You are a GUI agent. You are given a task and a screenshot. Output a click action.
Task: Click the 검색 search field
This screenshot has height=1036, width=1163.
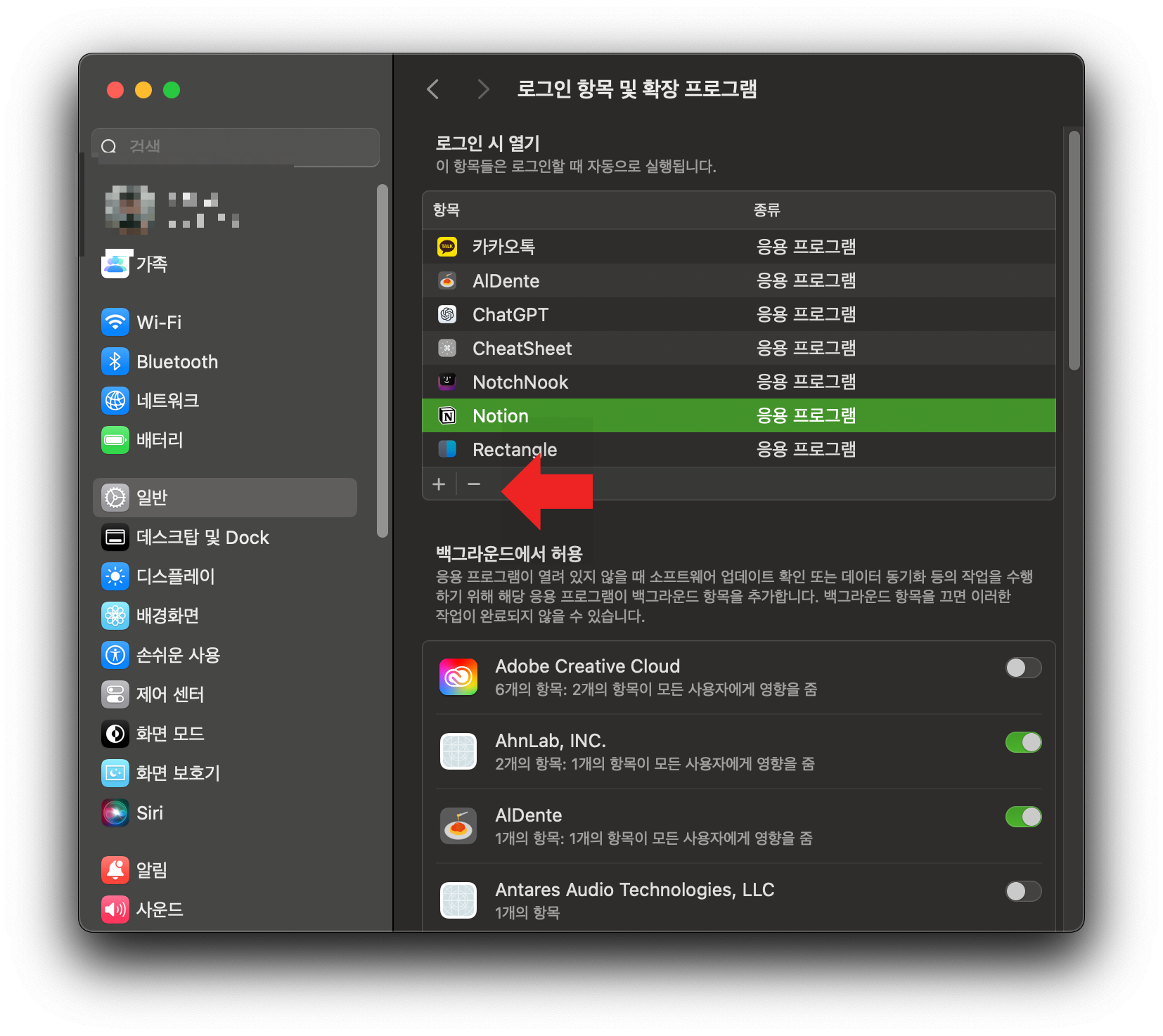pyautogui.click(x=236, y=146)
